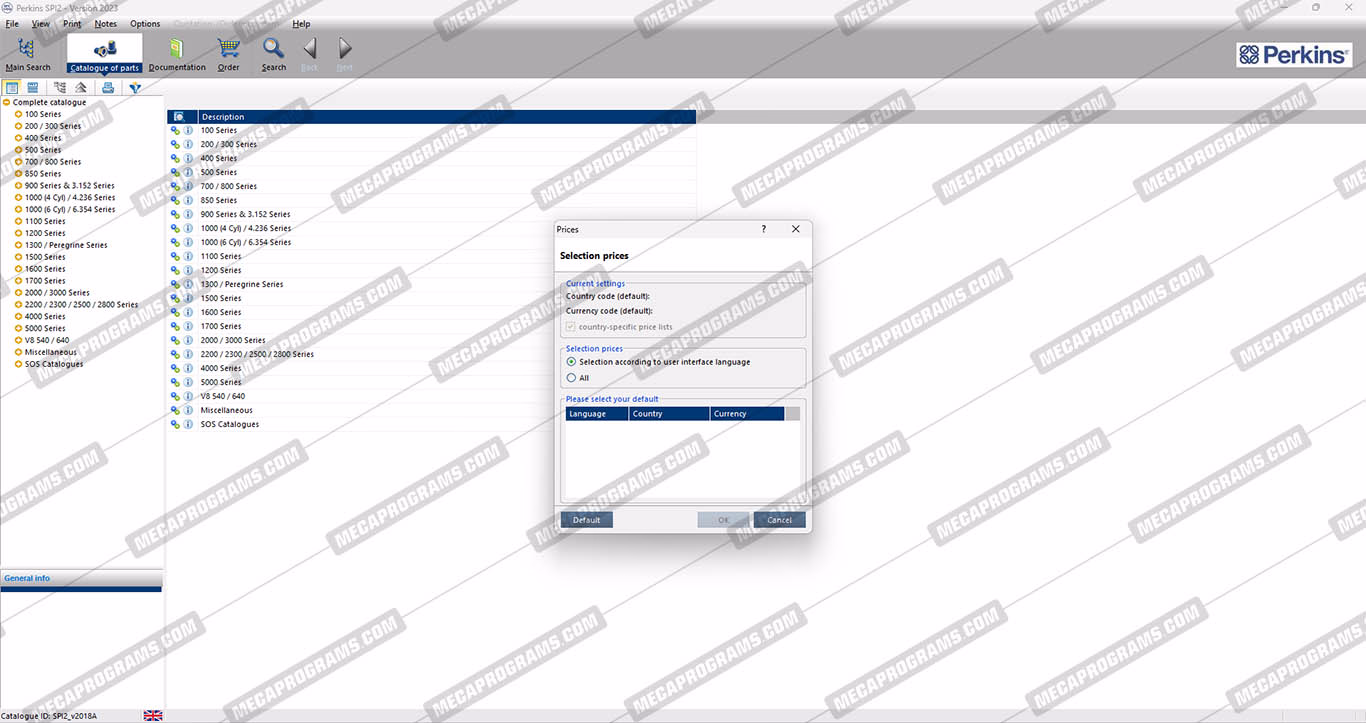Screen dimensions: 1366x723
Task: Click the Currency column header
Action: coord(746,414)
